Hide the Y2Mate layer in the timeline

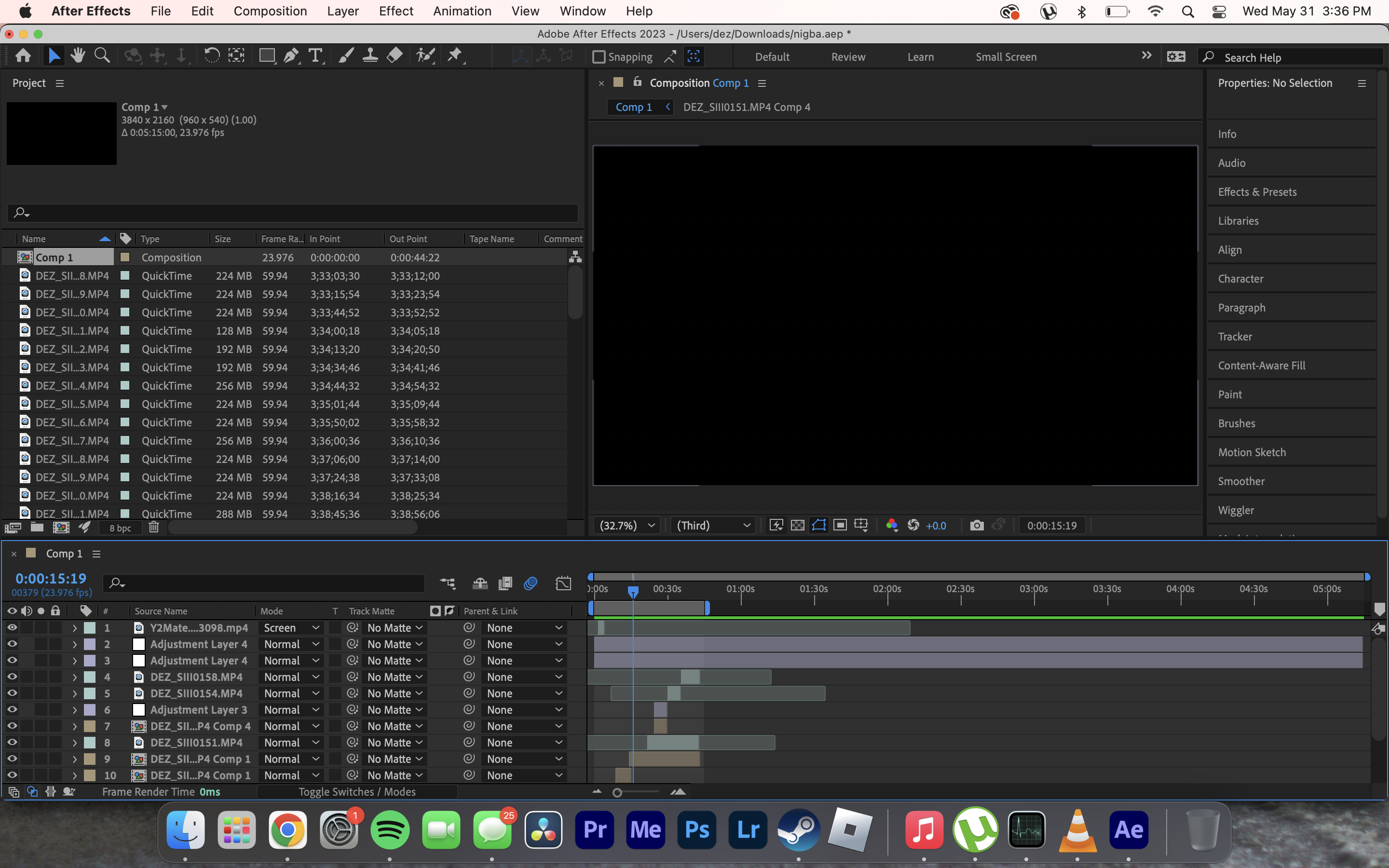point(12,627)
